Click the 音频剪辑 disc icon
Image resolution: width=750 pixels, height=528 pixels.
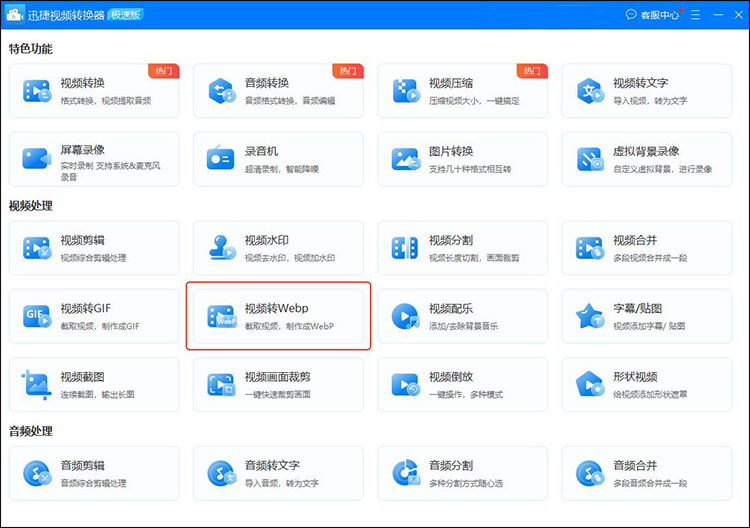click(x=37, y=473)
